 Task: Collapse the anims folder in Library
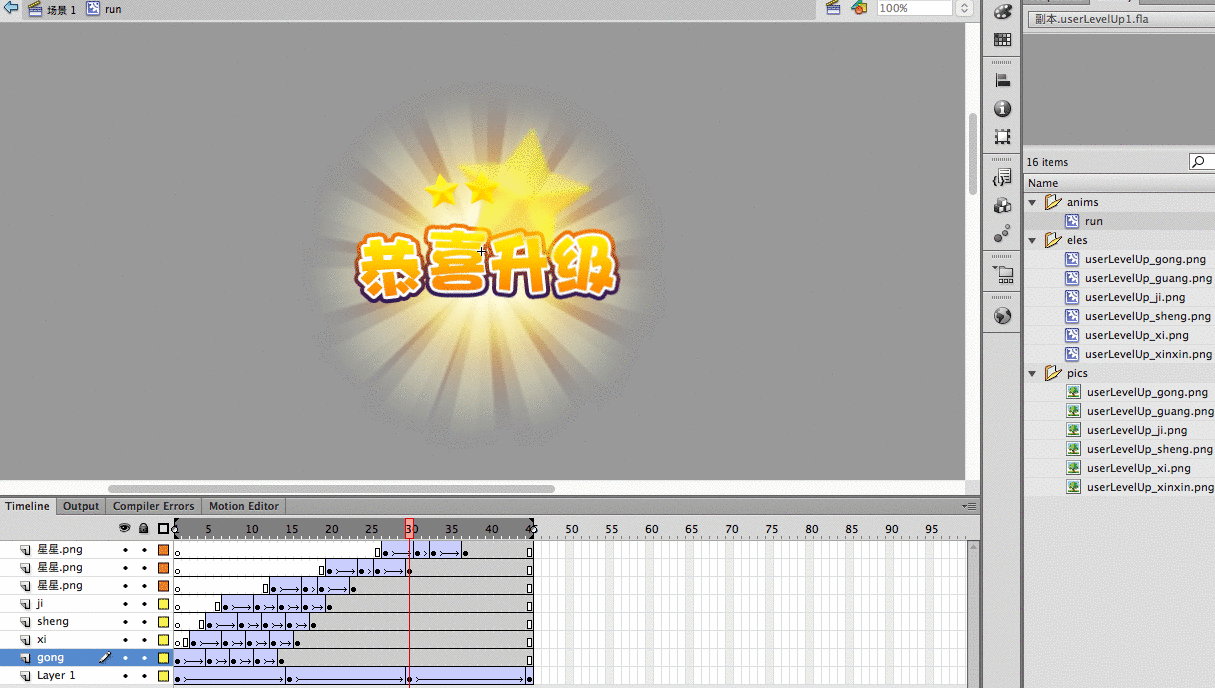[x=1033, y=202]
